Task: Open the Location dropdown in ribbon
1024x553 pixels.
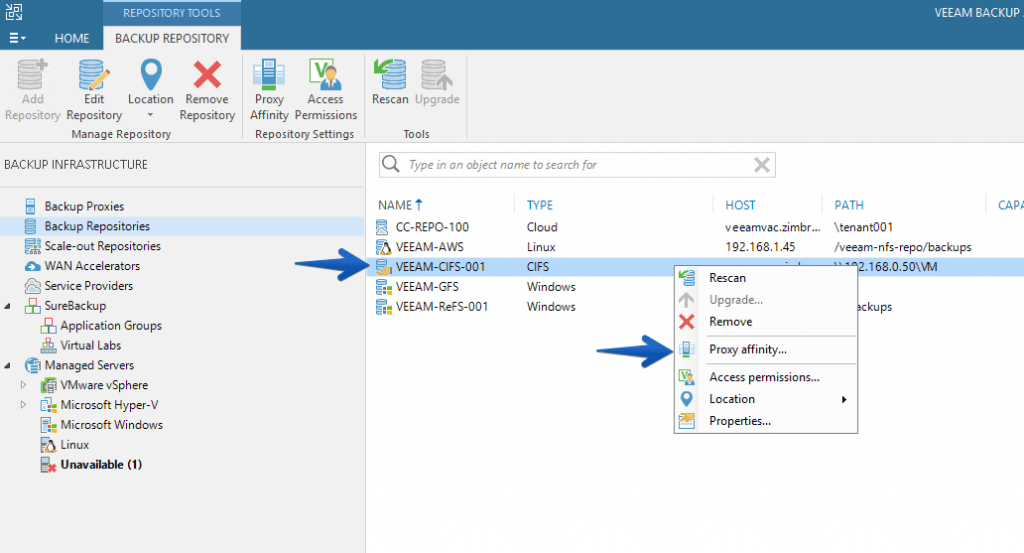Action: pyautogui.click(x=151, y=89)
